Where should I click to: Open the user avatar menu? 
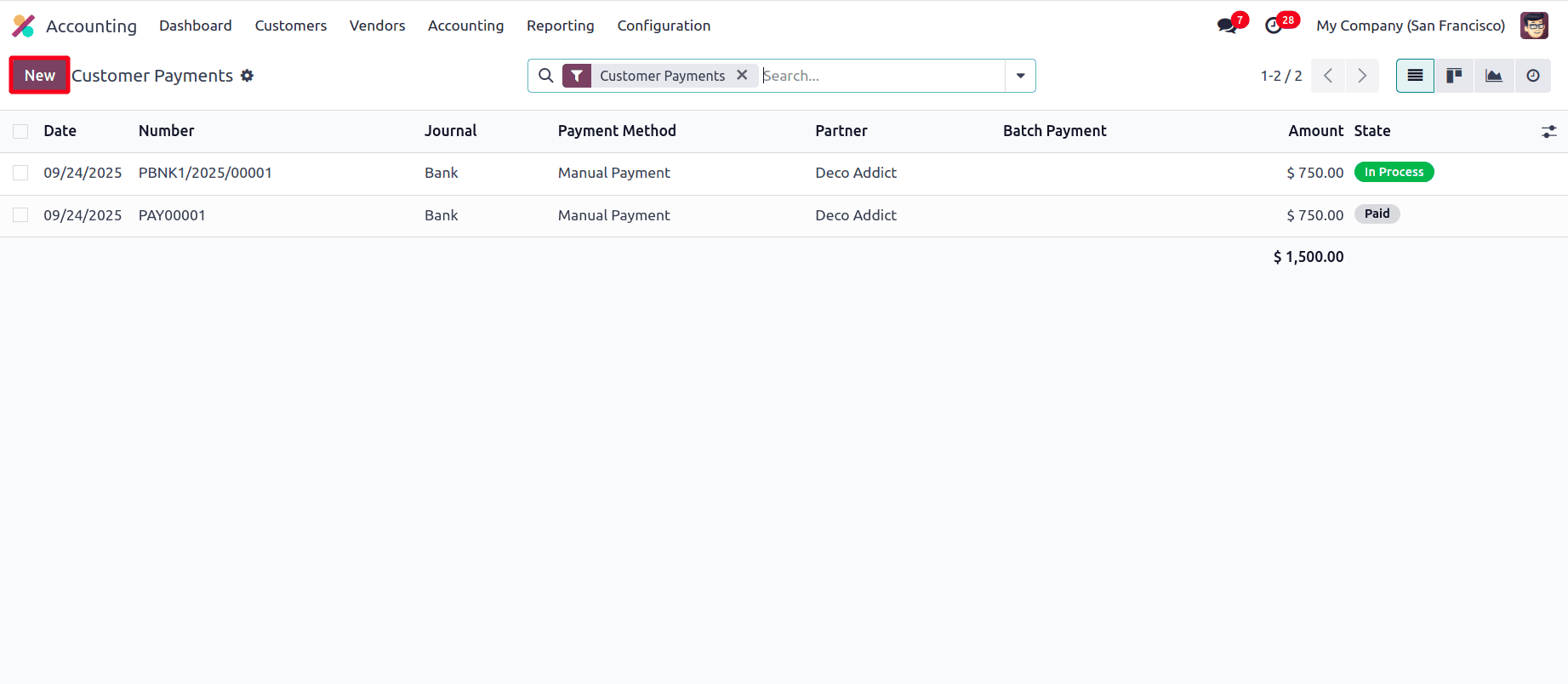coord(1534,26)
